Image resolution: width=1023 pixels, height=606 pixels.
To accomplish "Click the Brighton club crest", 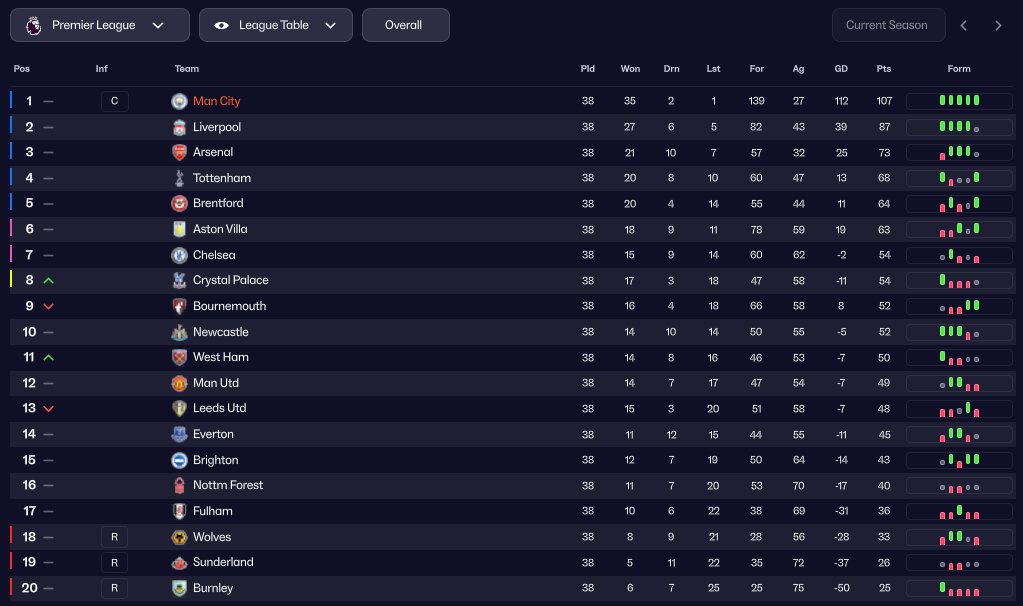I will point(179,460).
